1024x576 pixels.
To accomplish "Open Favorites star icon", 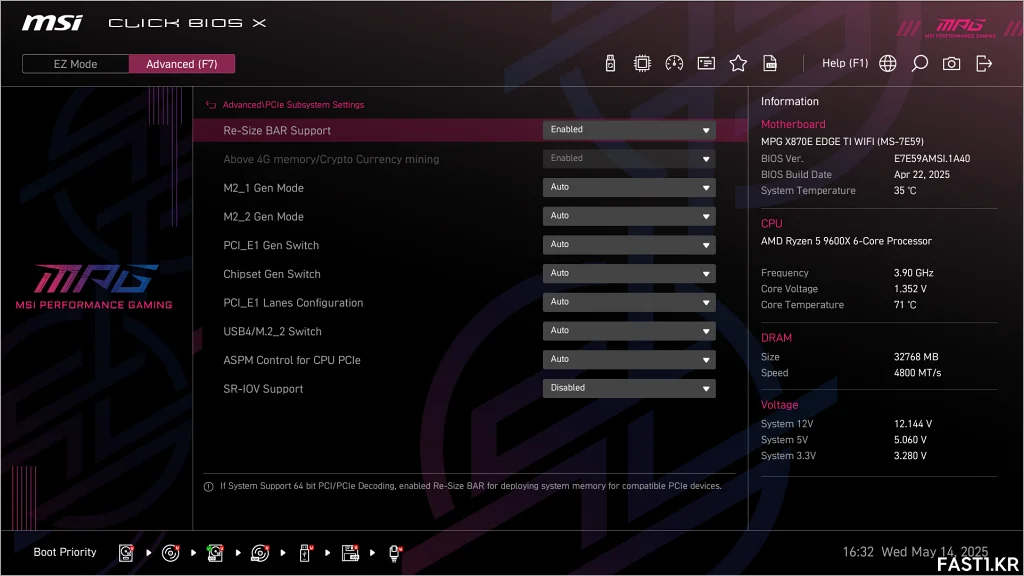I will (738, 63).
